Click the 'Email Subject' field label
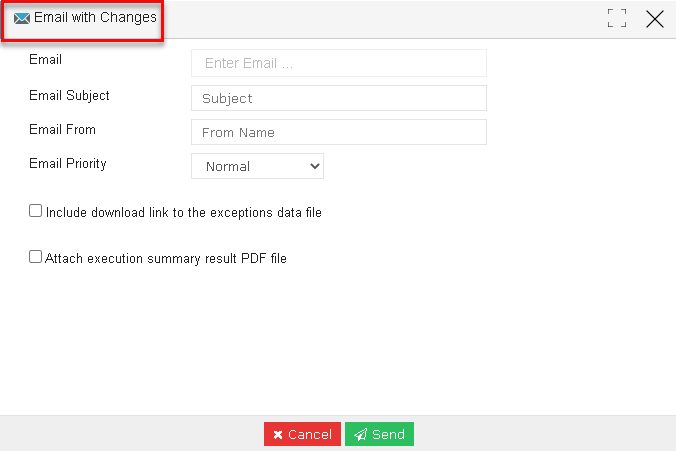This screenshot has width=676, height=451. [x=69, y=95]
